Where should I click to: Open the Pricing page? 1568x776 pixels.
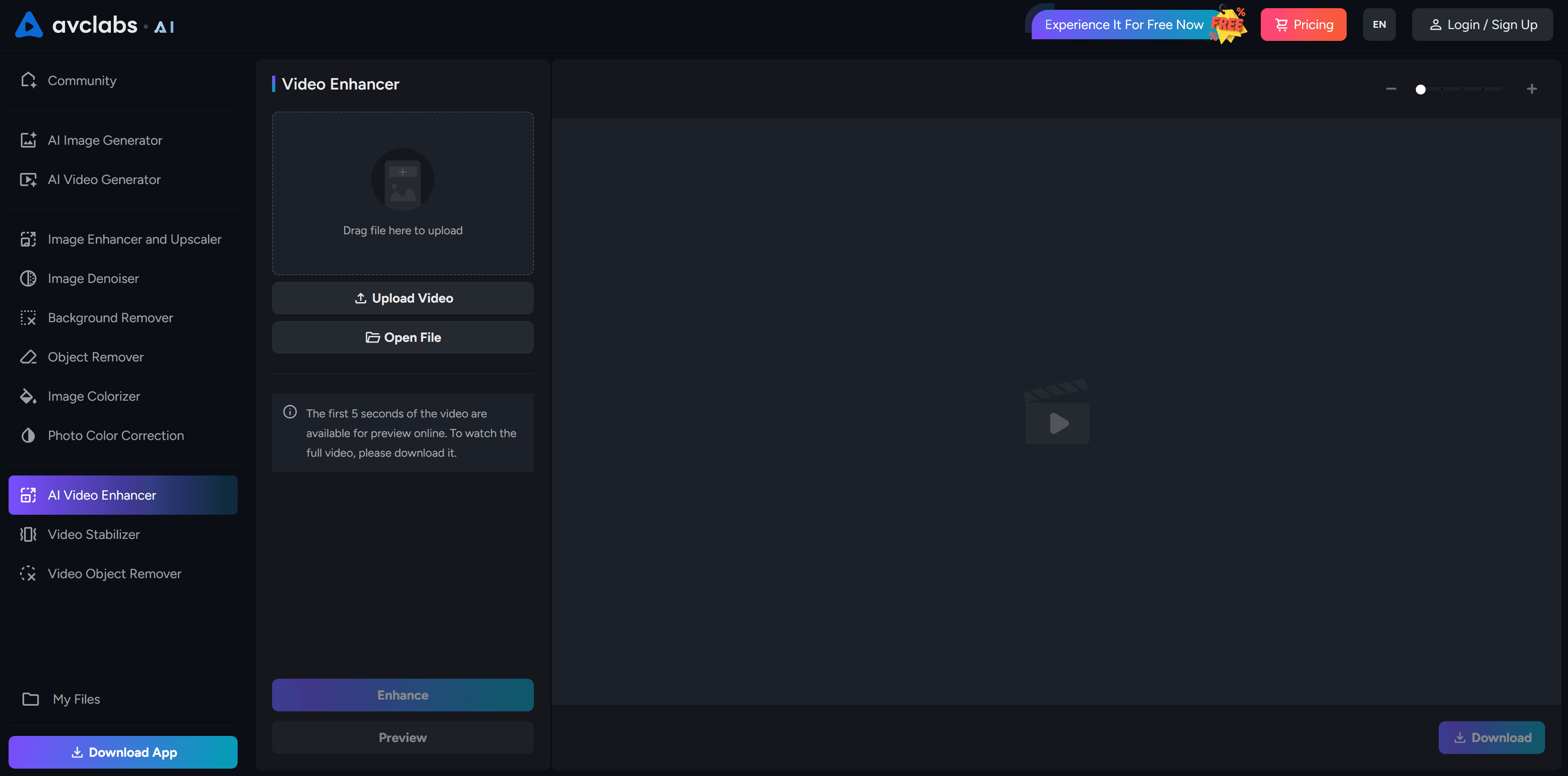[1303, 25]
